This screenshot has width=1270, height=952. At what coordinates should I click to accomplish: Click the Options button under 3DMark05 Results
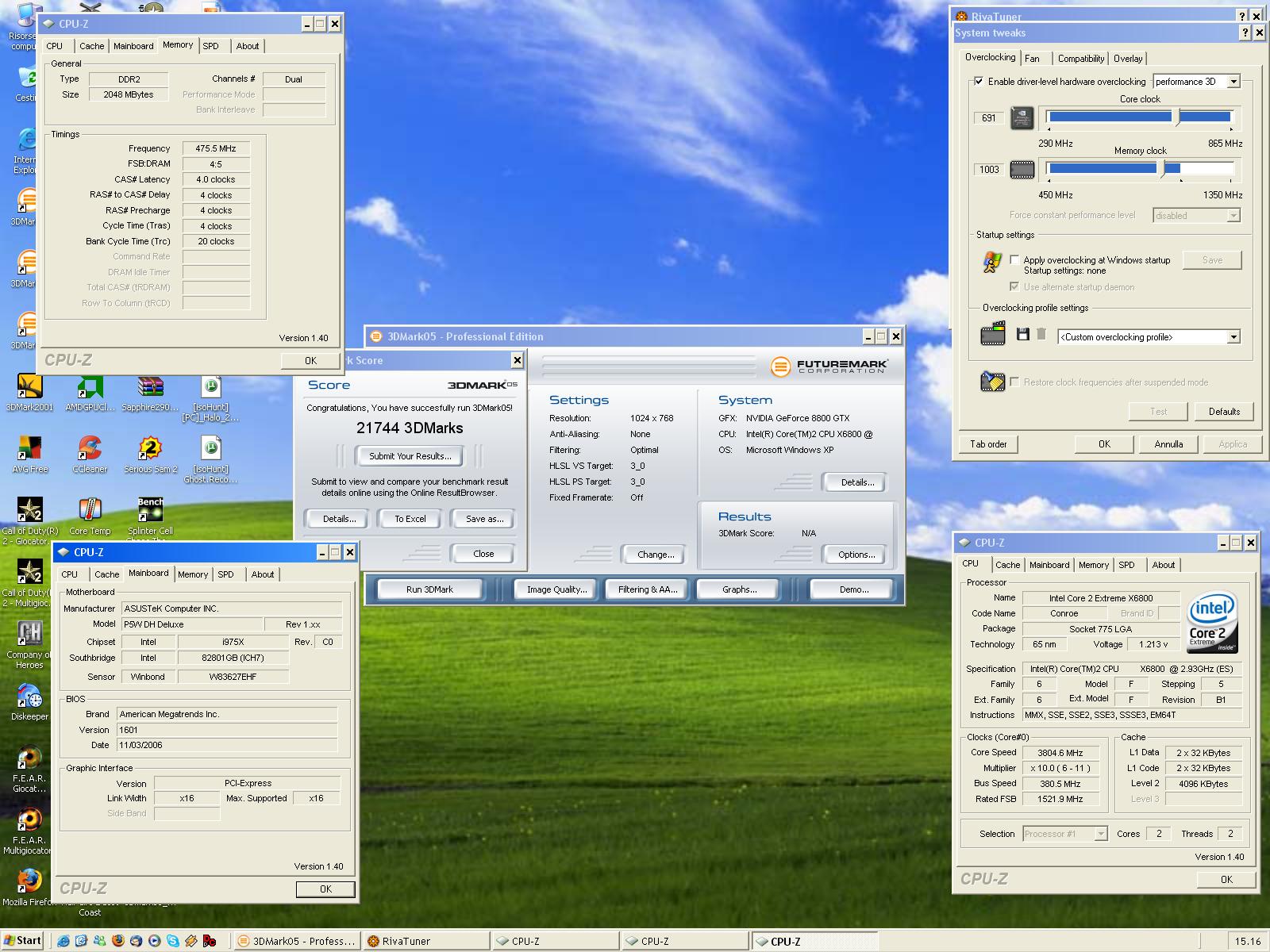tap(856, 555)
